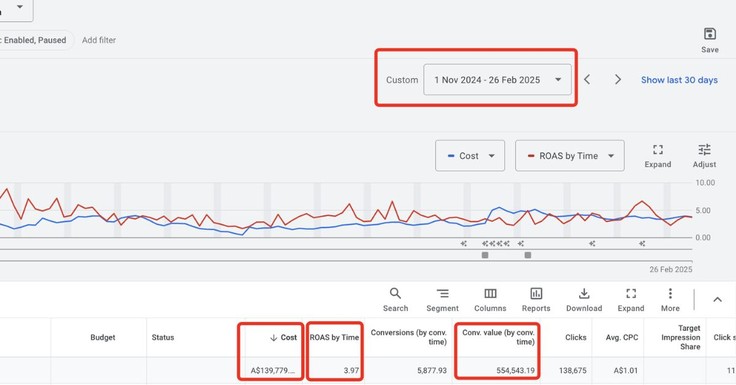Open the date range dropdown
The image size is (736, 385).
(497, 80)
